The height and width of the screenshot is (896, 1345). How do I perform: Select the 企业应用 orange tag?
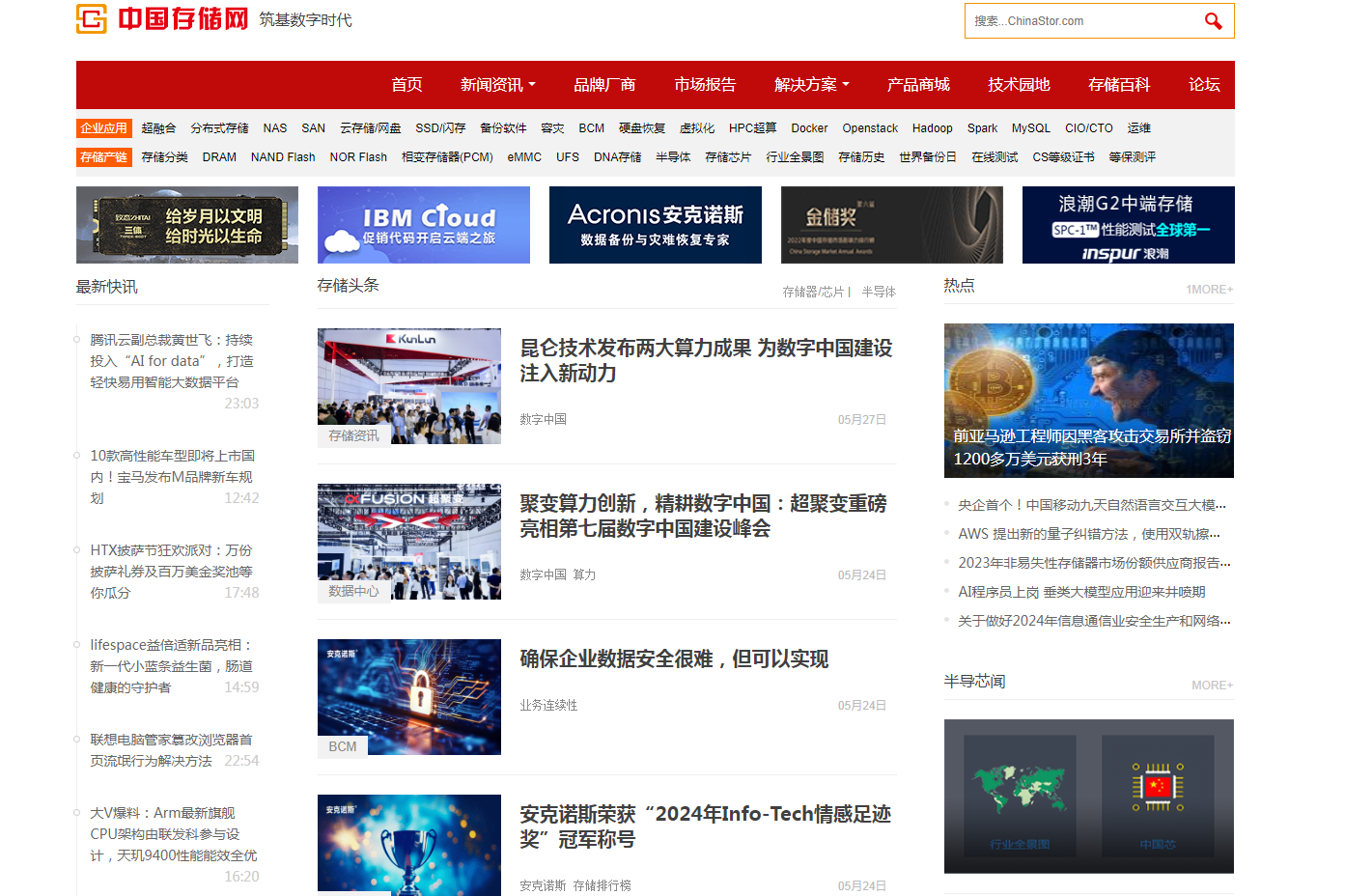tap(104, 128)
